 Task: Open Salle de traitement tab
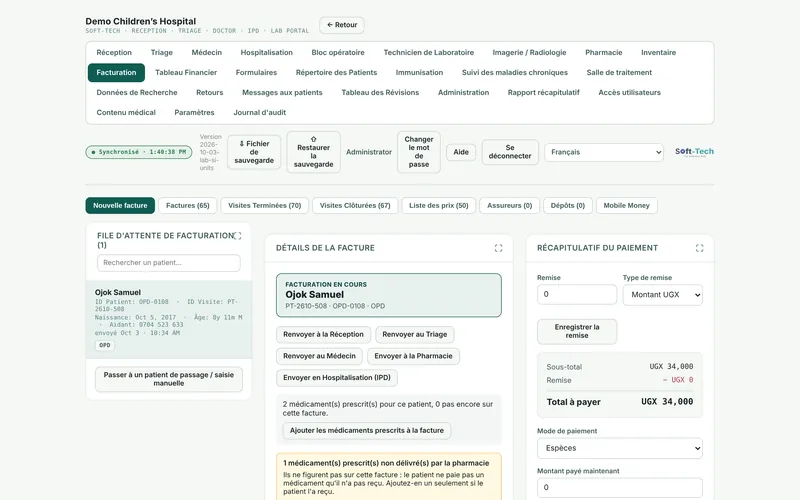(x=619, y=72)
